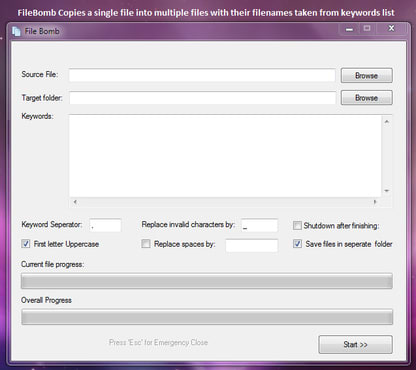Maximize the File Bomb window
The height and width of the screenshot is (370, 416).
coord(367,29)
